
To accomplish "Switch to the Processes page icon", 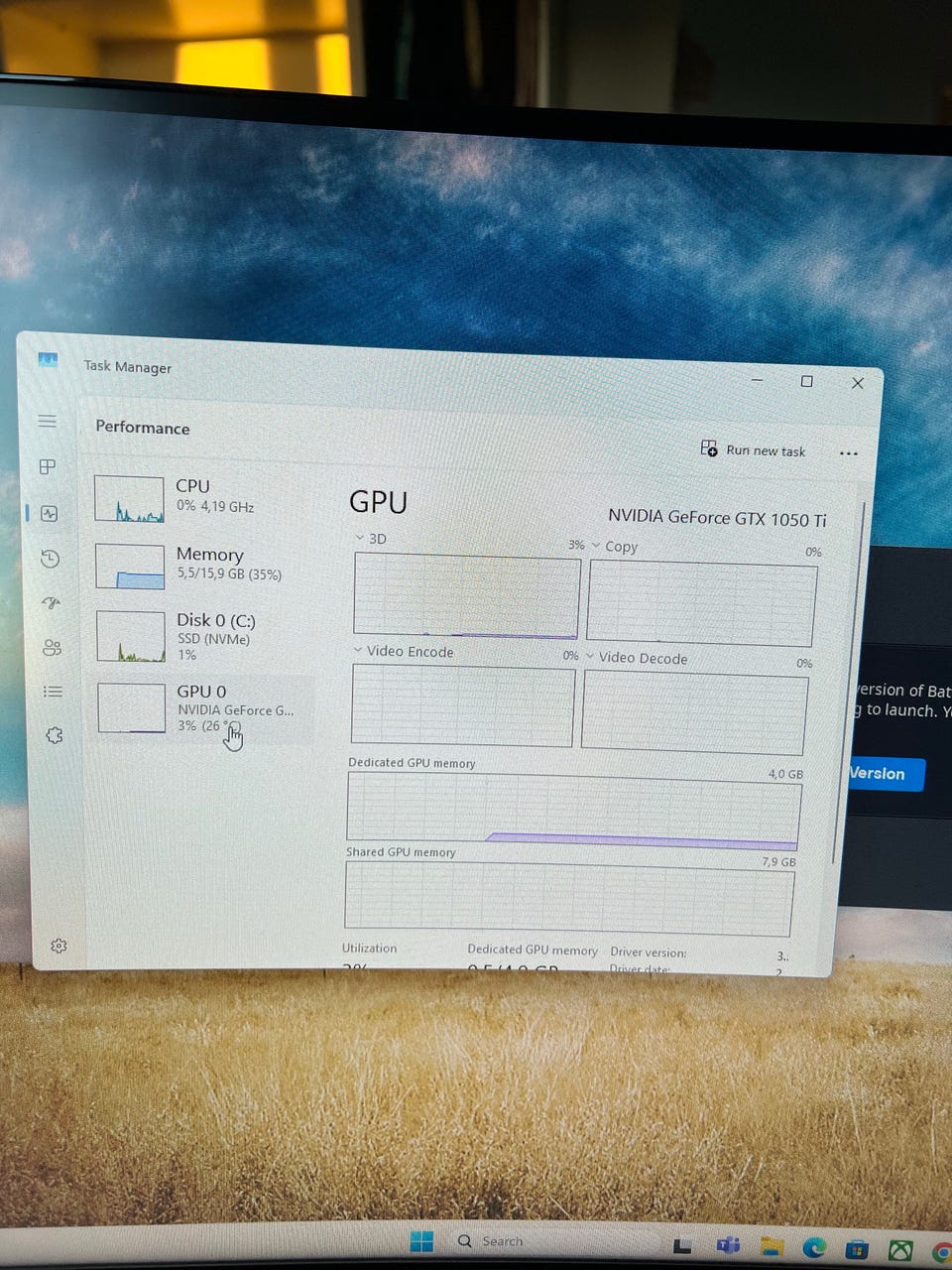I will click(48, 466).
